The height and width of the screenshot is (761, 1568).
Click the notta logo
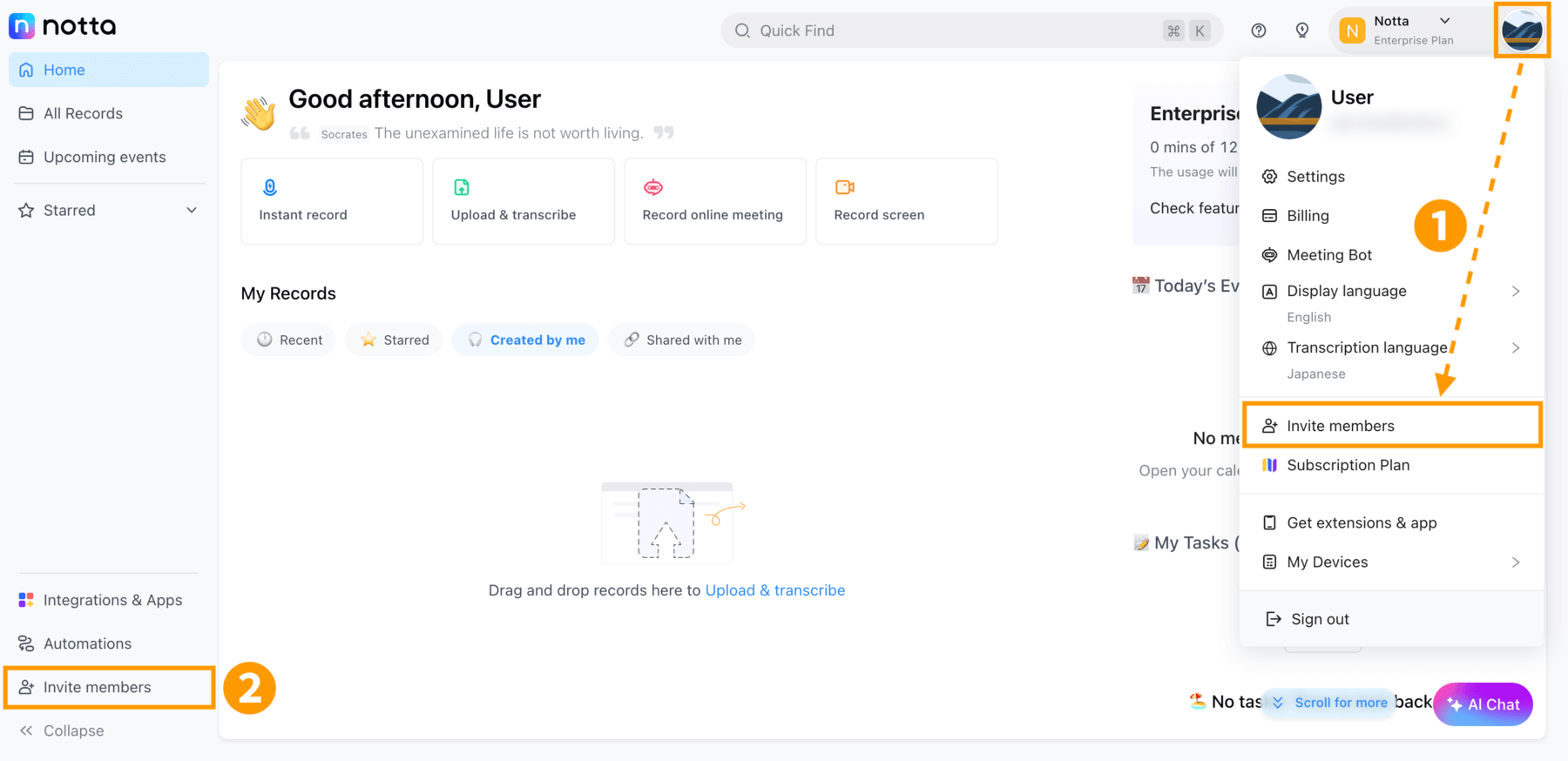(63, 26)
